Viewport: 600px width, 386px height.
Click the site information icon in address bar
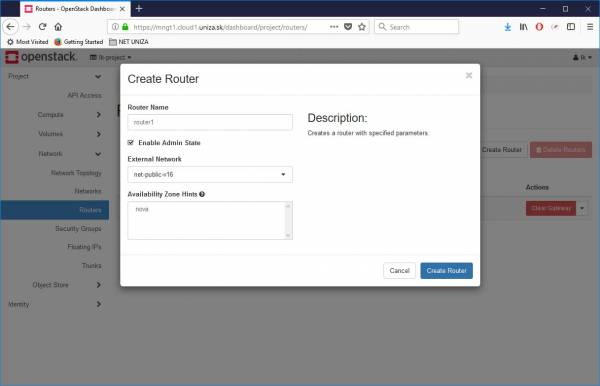click(x=115, y=27)
